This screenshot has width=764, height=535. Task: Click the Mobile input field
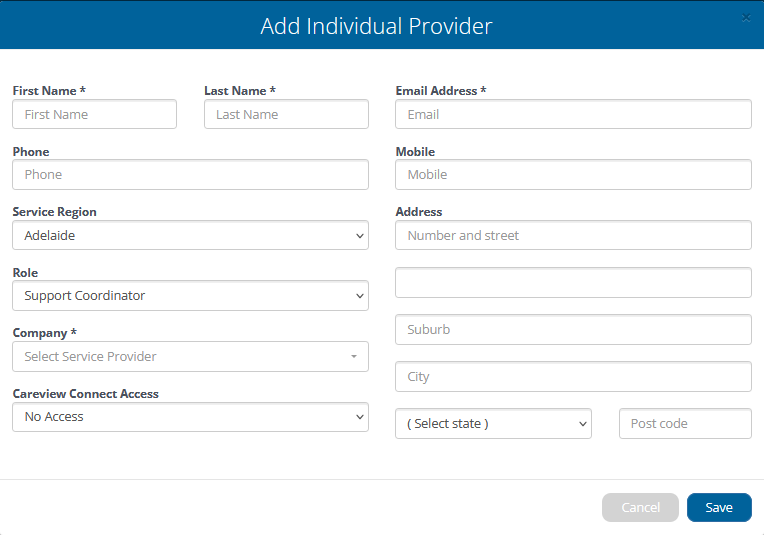click(x=573, y=175)
